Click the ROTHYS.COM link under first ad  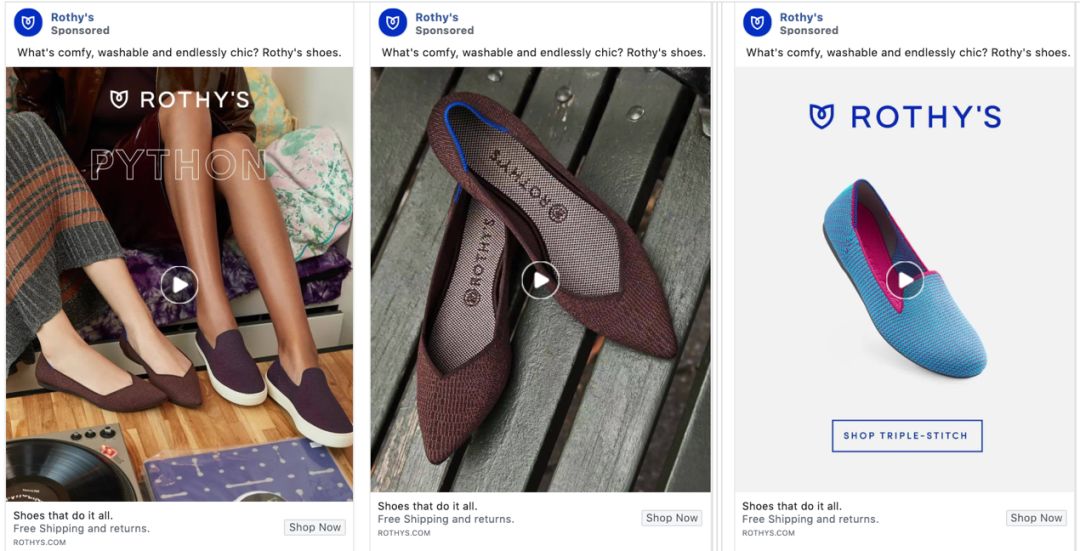[x=40, y=543]
